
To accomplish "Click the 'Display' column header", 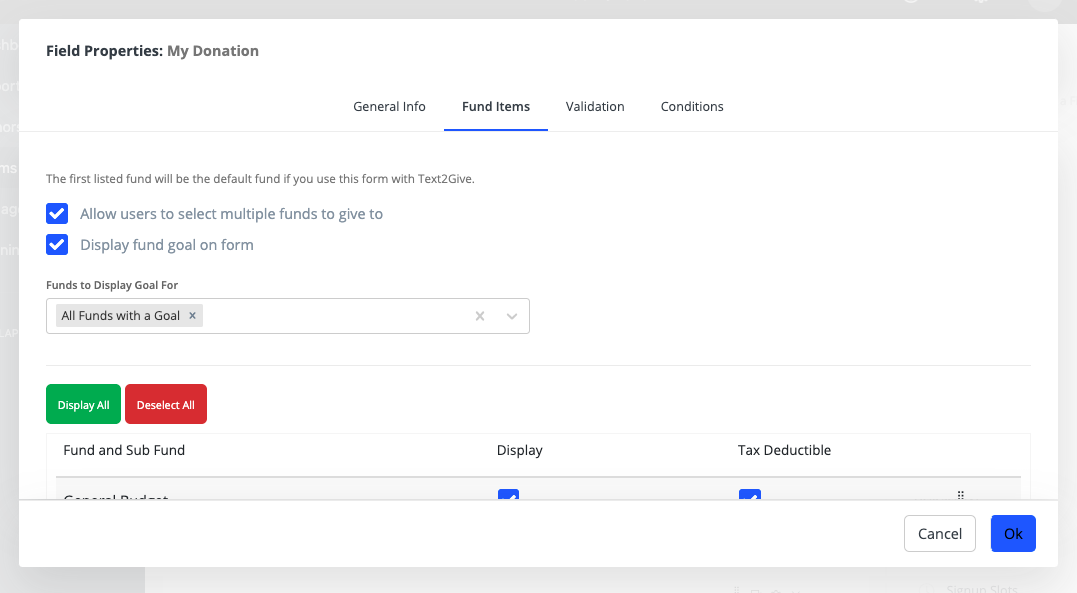I will 520,451.
